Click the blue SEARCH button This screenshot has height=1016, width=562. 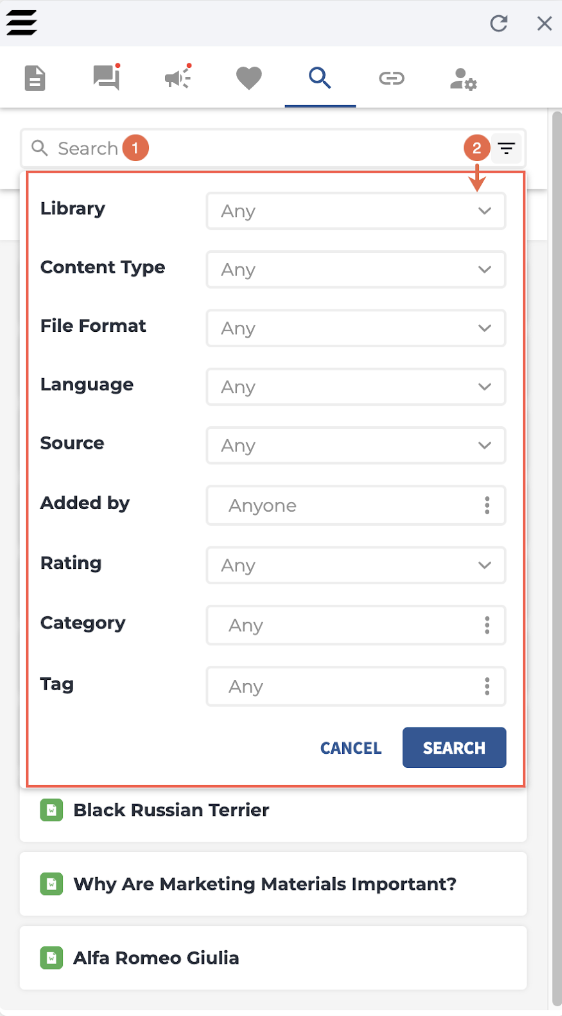(x=454, y=748)
